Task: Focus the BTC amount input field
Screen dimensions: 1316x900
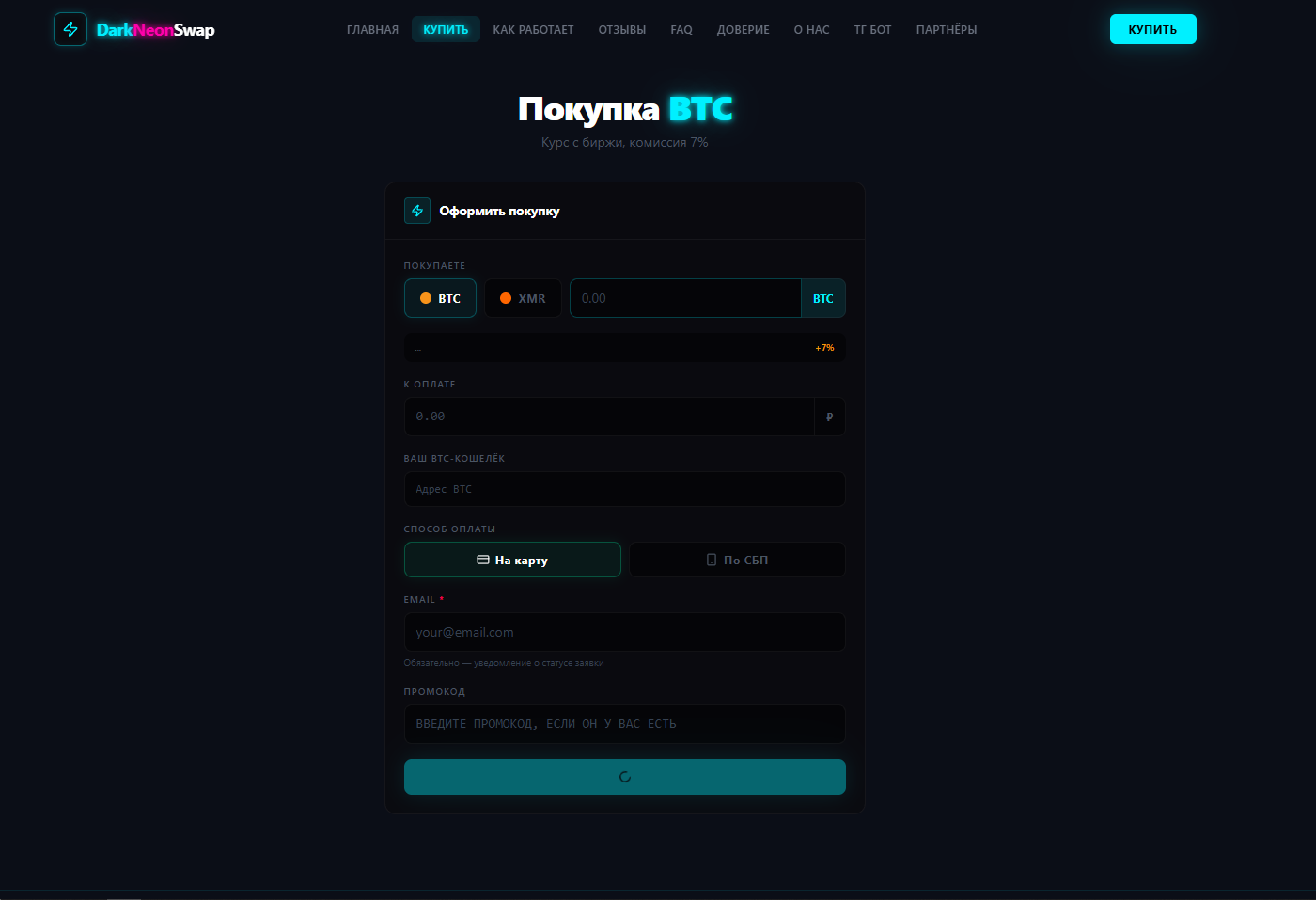Action: click(x=685, y=298)
